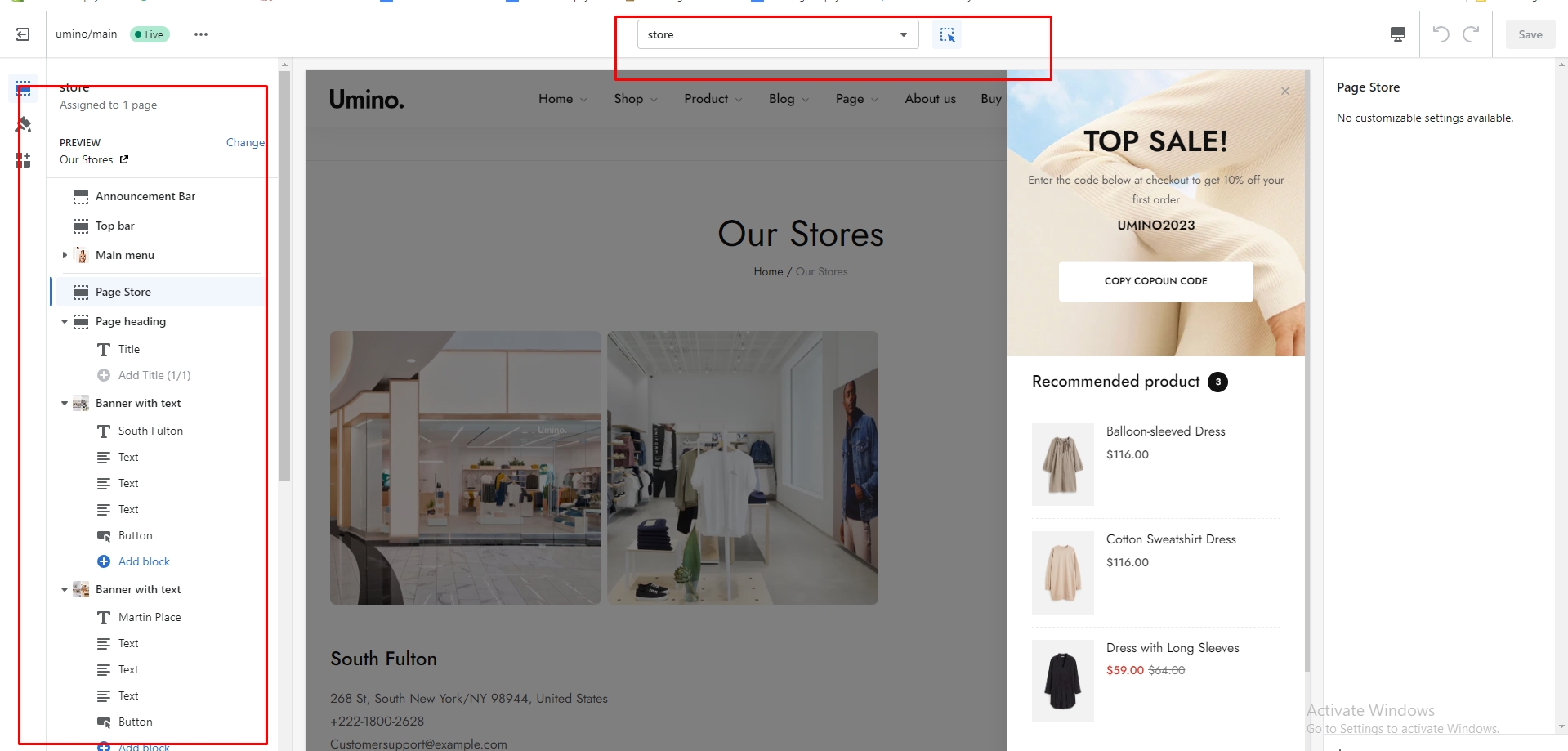Select the Martin Place block

point(150,618)
